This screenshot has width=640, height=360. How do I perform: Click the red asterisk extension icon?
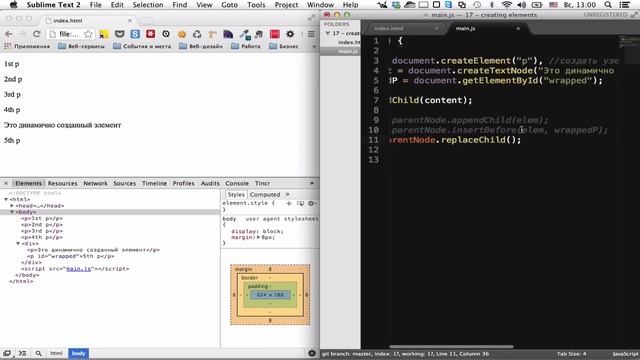click(x=150, y=34)
